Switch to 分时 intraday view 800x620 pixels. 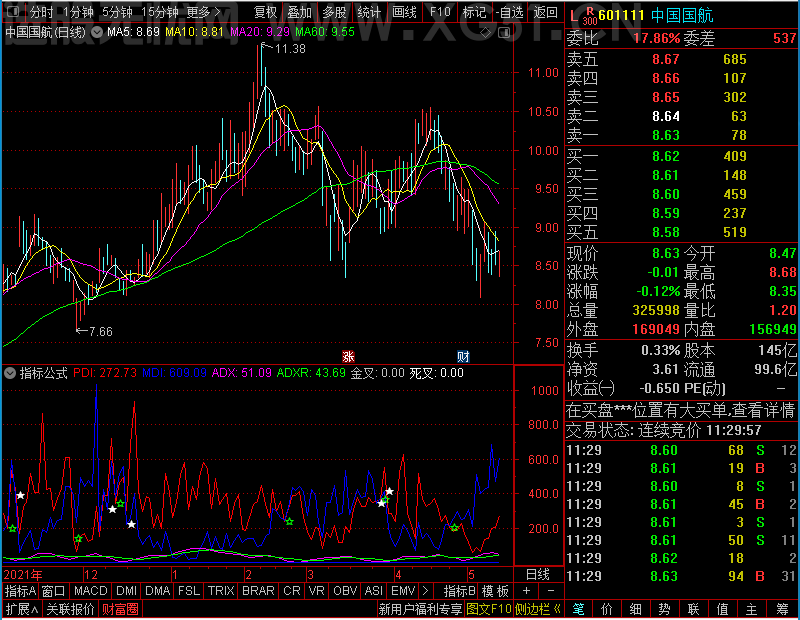pos(41,12)
